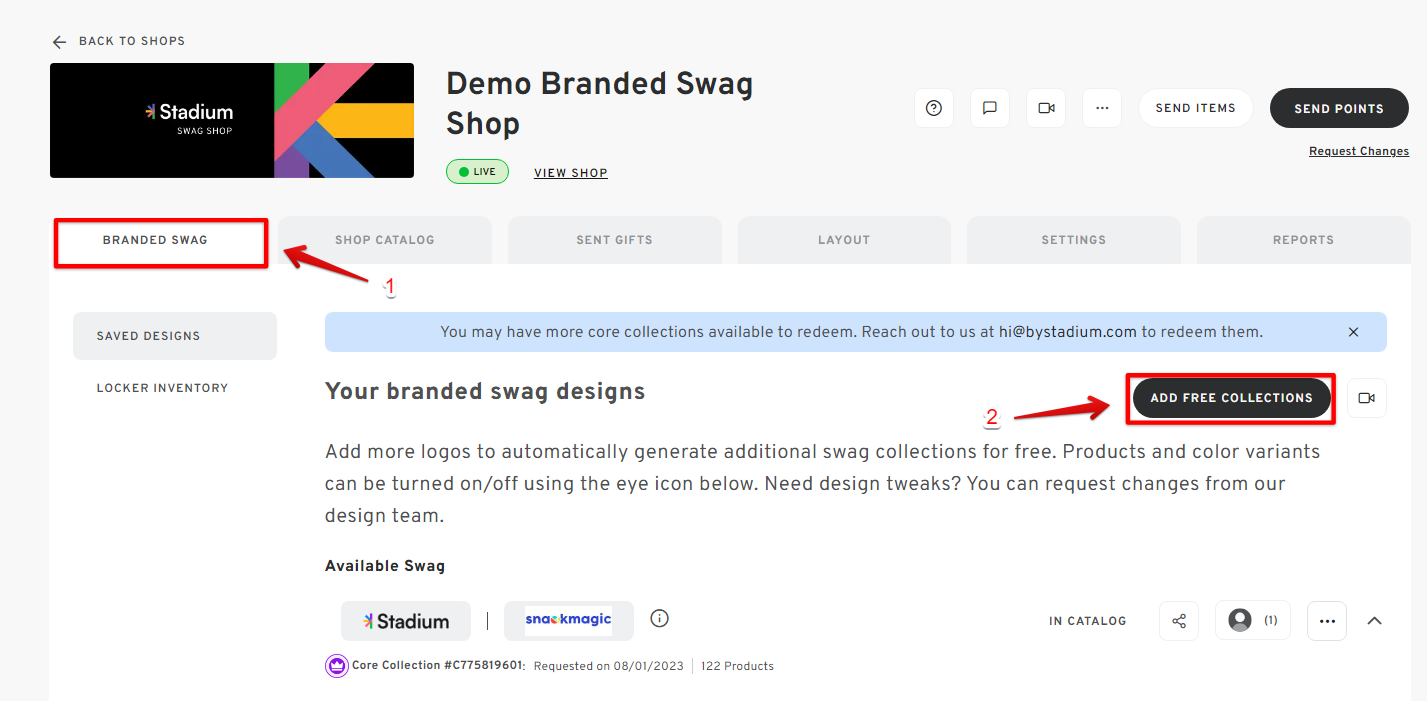This screenshot has width=1427, height=701.
Task: Dismiss the core collections info banner
Action: point(1354,332)
